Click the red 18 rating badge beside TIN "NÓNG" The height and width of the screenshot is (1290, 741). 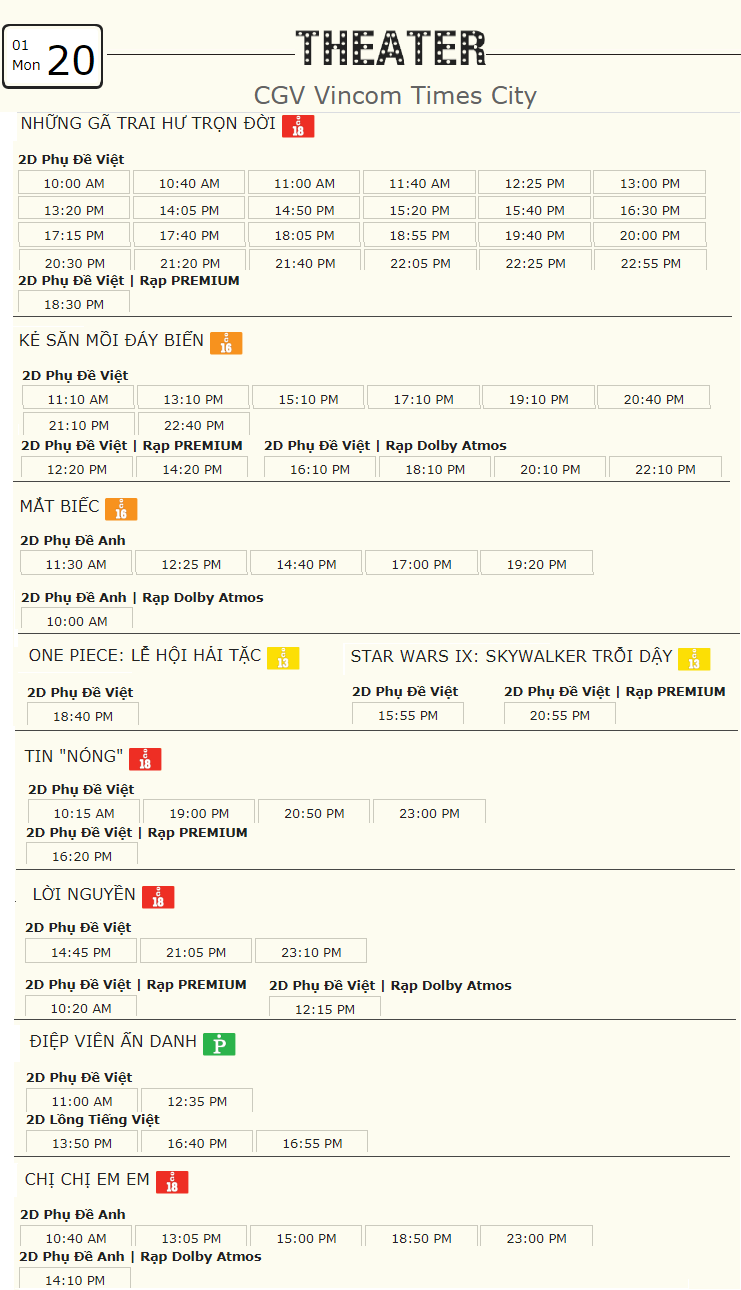click(145, 759)
